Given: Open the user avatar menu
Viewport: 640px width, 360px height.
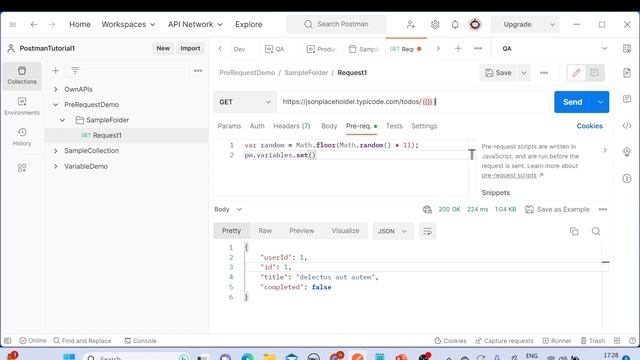Looking at the screenshot, I should (475, 24).
